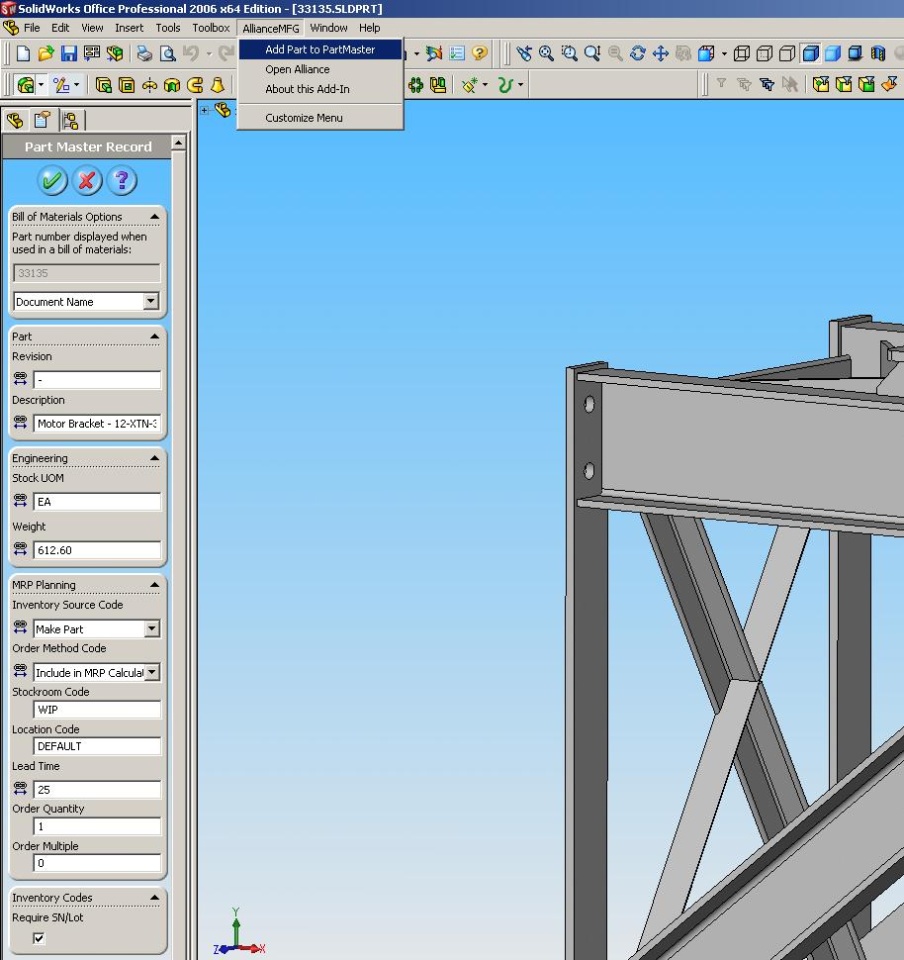
Task: Open Print Preview icon
Action: click(x=167, y=54)
